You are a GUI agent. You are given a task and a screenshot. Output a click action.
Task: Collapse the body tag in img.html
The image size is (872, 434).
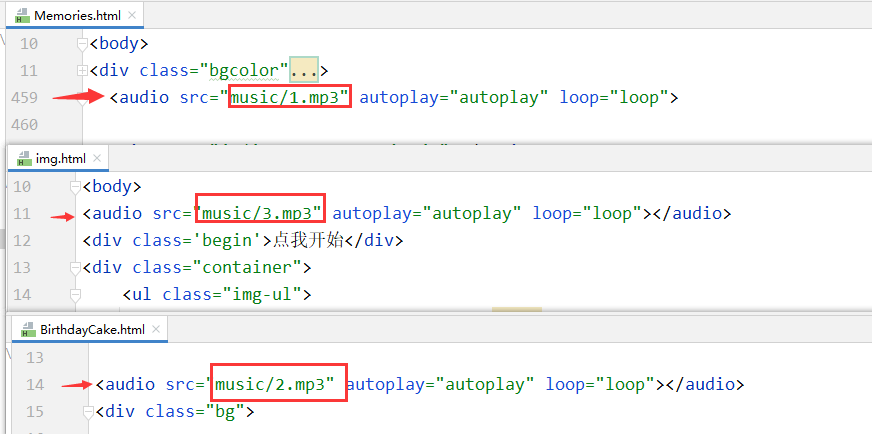click(x=75, y=187)
